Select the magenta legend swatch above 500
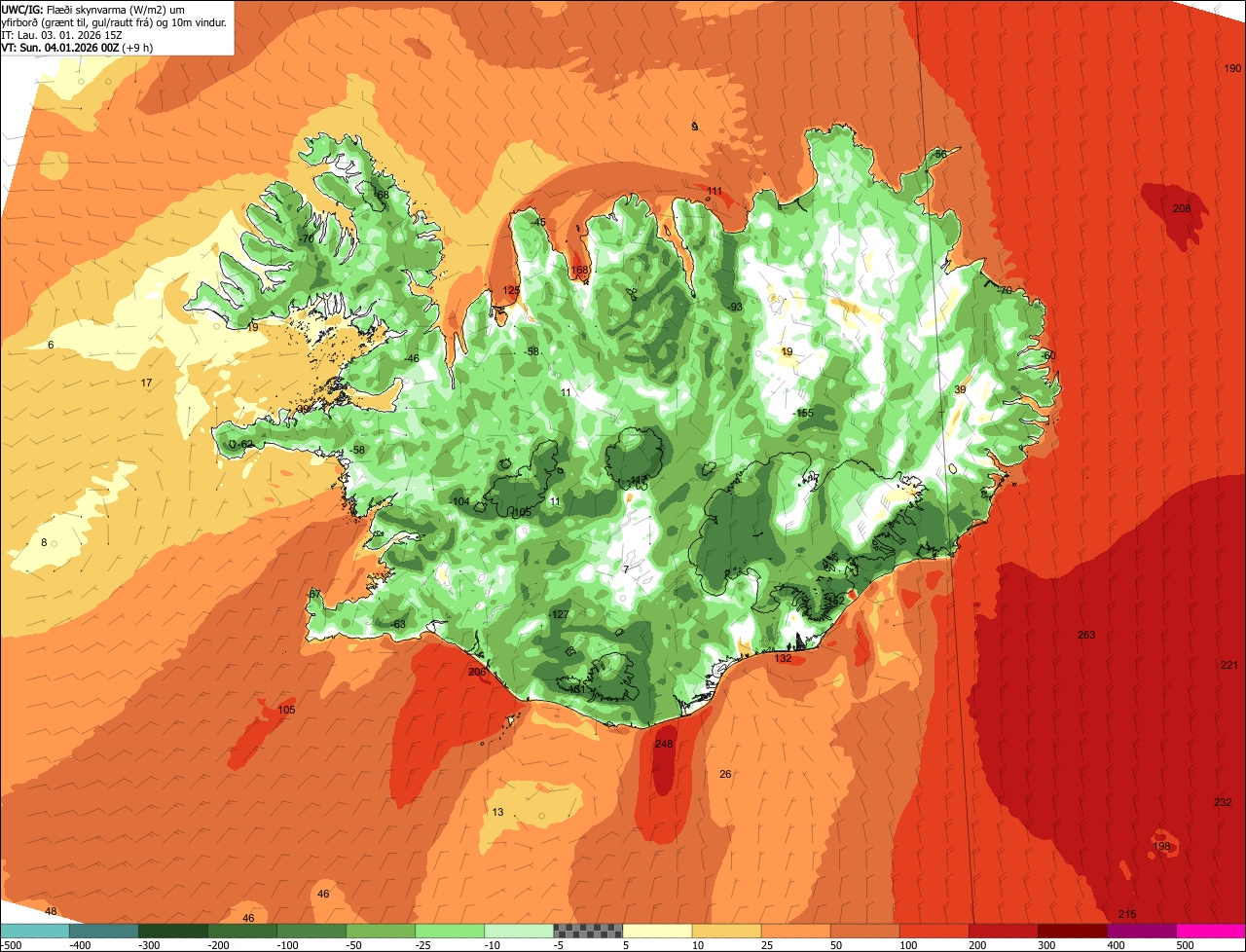 (x=1211, y=931)
